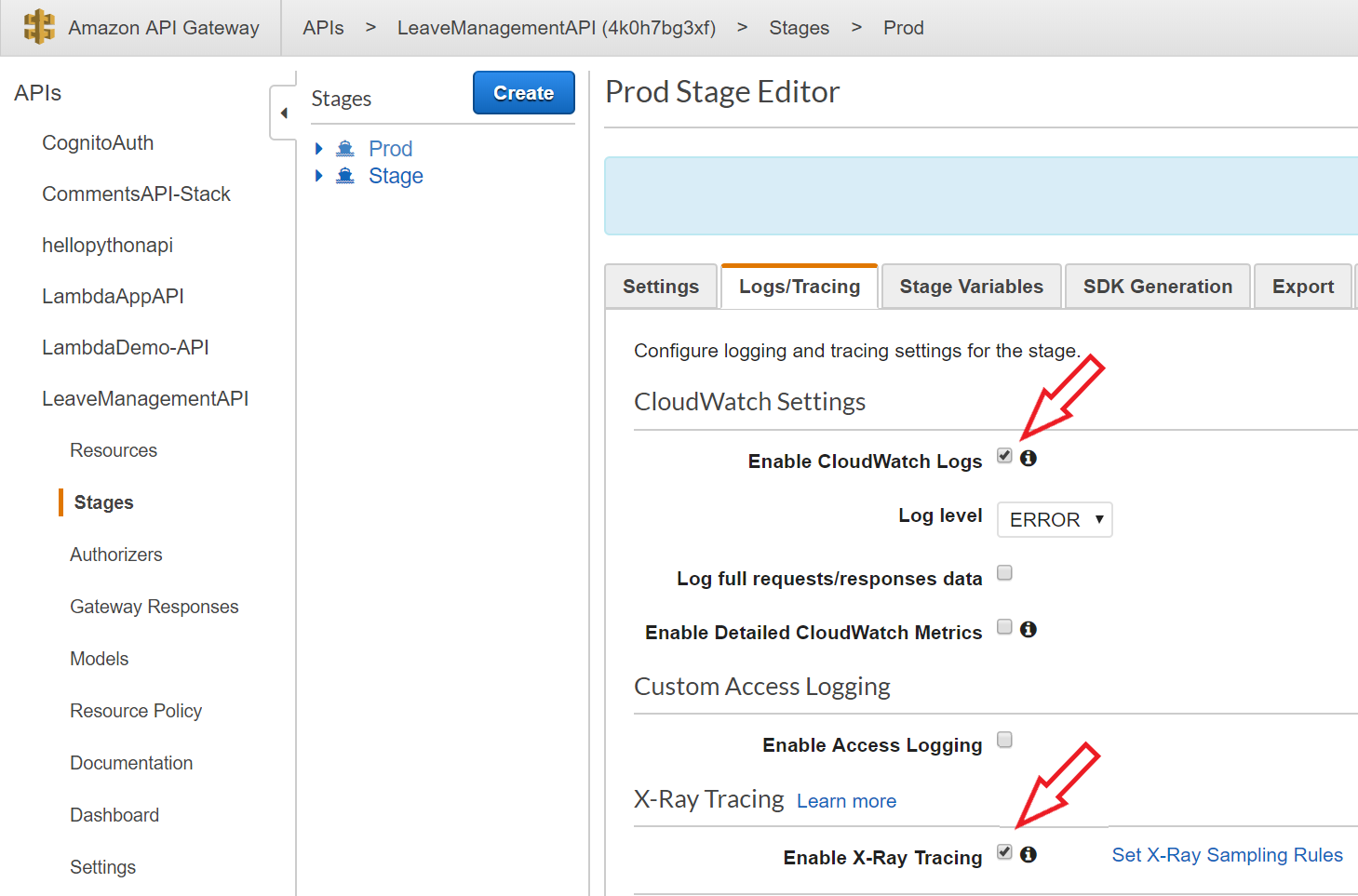This screenshot has height=896, width=1358.
Task: Open info icon beside Enable CloudWatch Logs
Action: pyautogui.click(x=1029, y=458)
